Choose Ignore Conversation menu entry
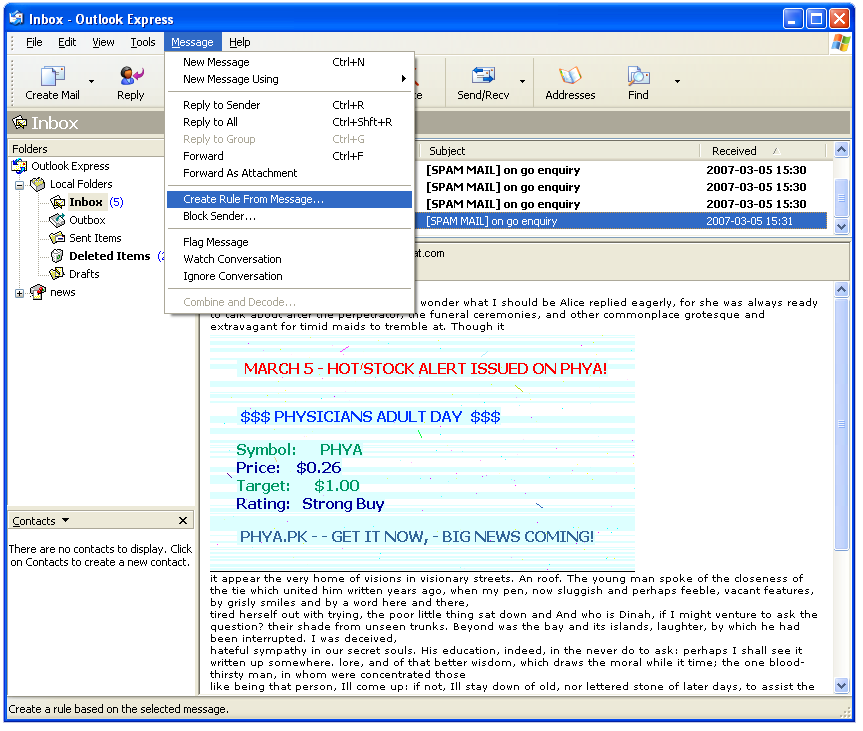 (290, 276)
